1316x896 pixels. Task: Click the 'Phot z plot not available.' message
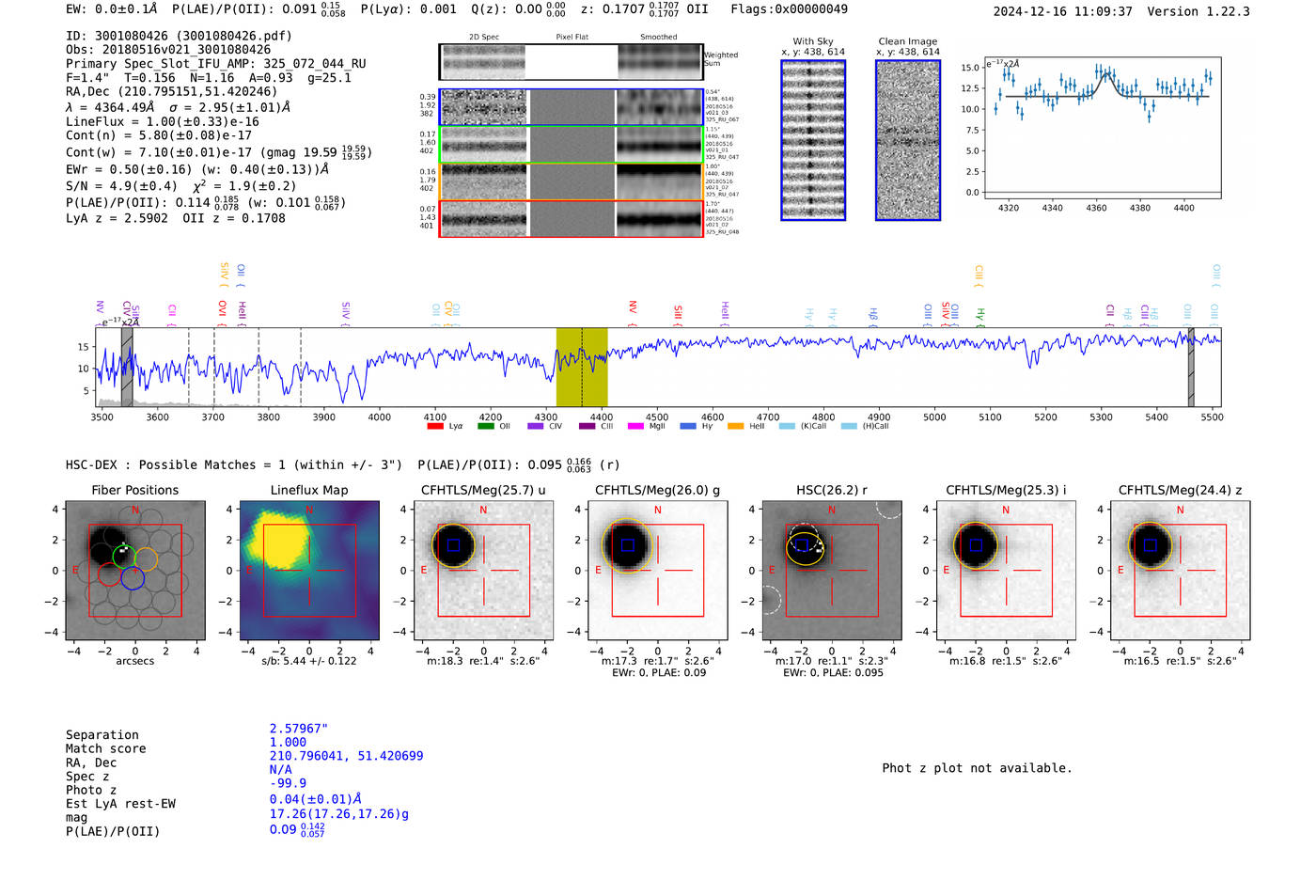[977, 768]
